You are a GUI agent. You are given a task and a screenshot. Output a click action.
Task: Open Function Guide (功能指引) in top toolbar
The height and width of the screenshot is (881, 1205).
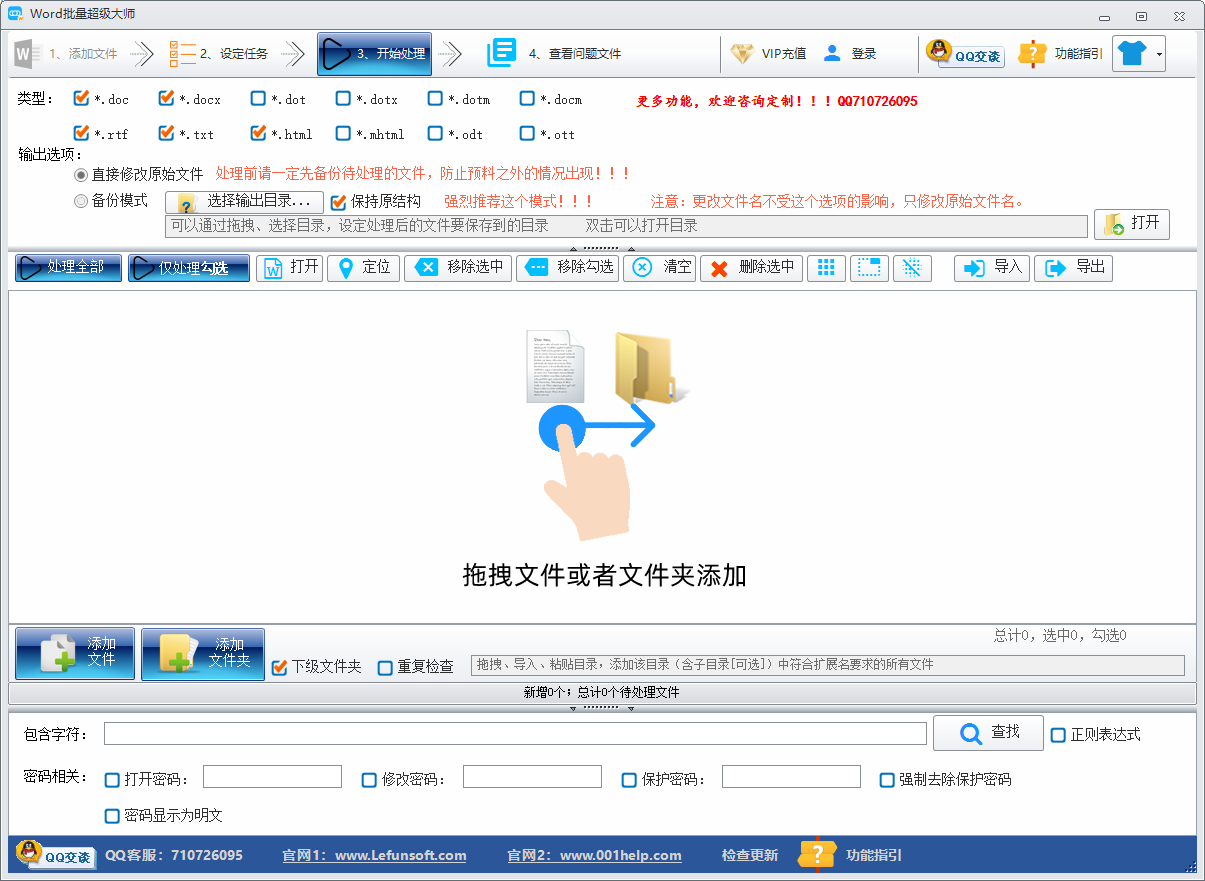(1059, 54)
